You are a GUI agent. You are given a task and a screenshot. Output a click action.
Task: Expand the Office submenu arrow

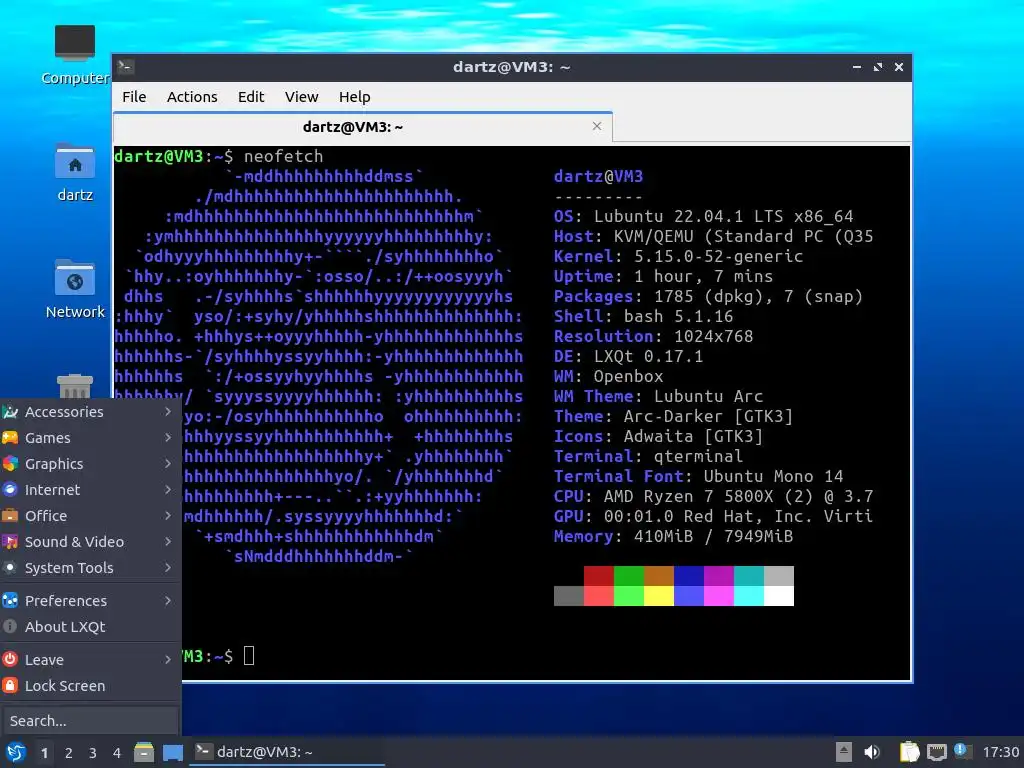pos(168,515)
